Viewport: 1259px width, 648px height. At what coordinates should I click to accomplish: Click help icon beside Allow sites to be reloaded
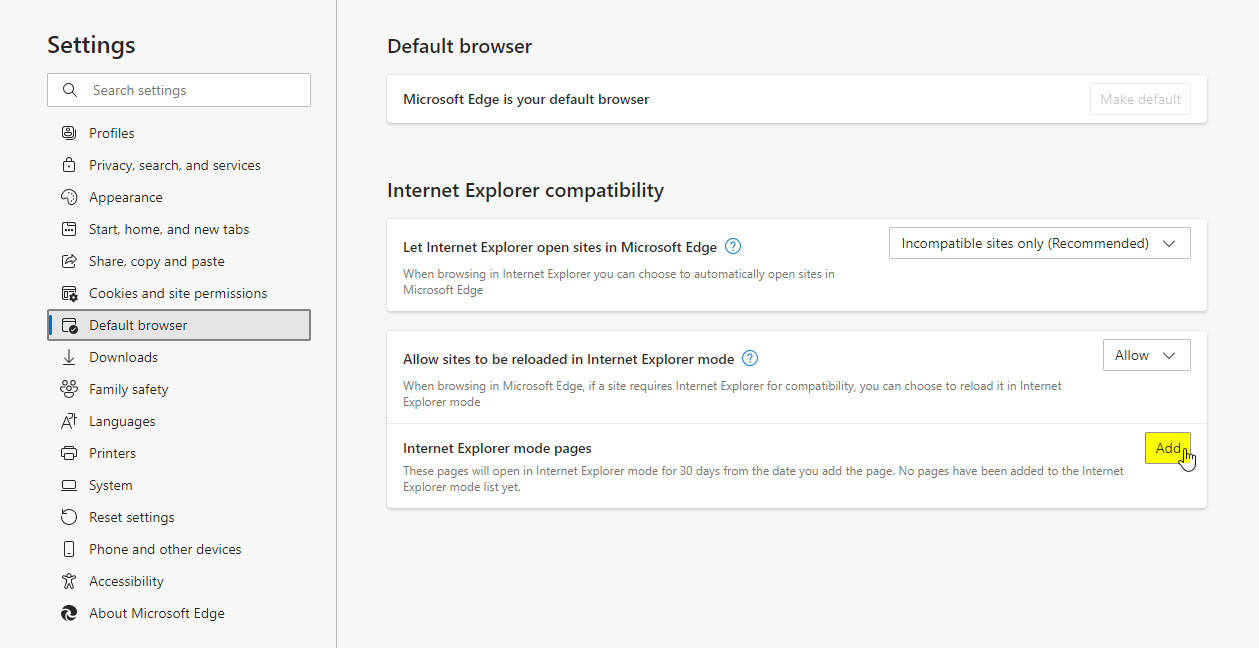(x=750, y=358)
